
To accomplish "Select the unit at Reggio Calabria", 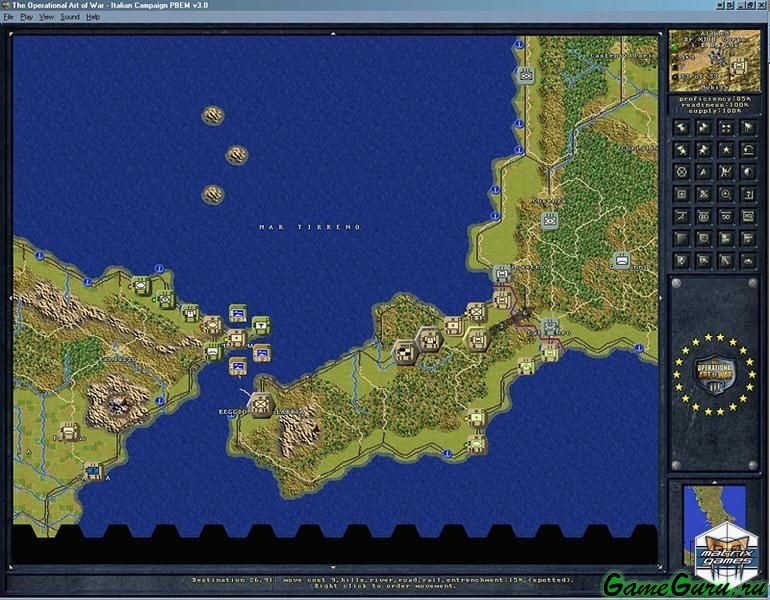I will pyautogui.click(x=261, y=403).
